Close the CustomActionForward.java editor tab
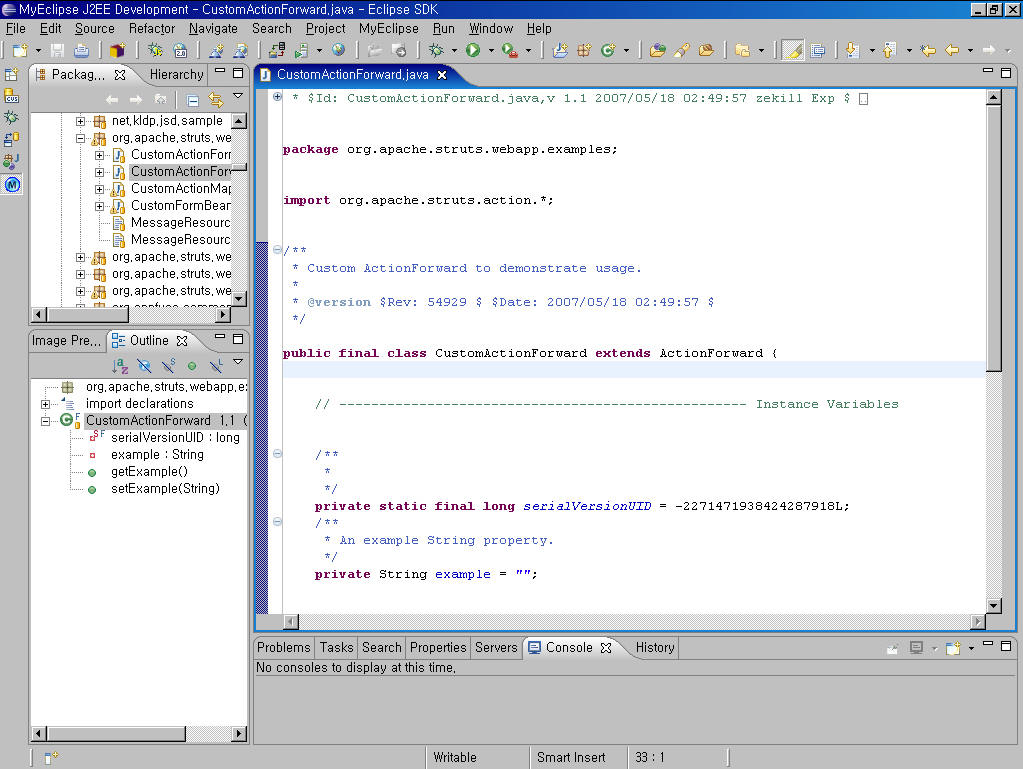 pos(442,75)
